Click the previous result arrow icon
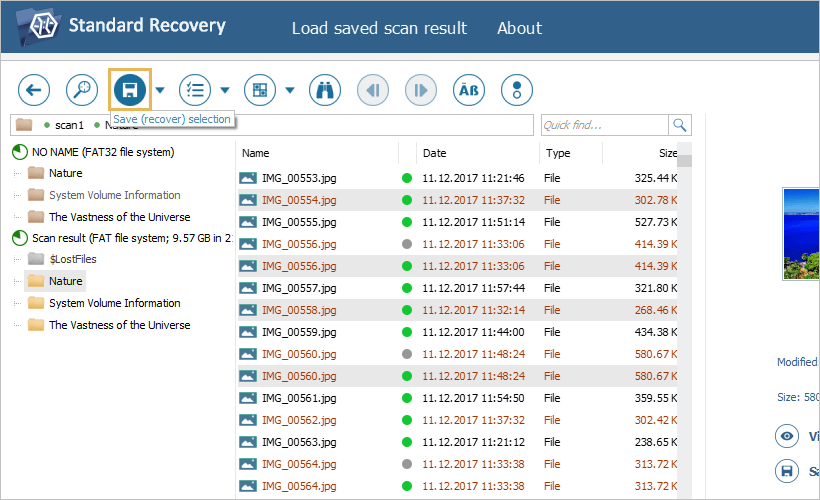The width and height of the screenshot is (820, 500). (x=373, y=90)
